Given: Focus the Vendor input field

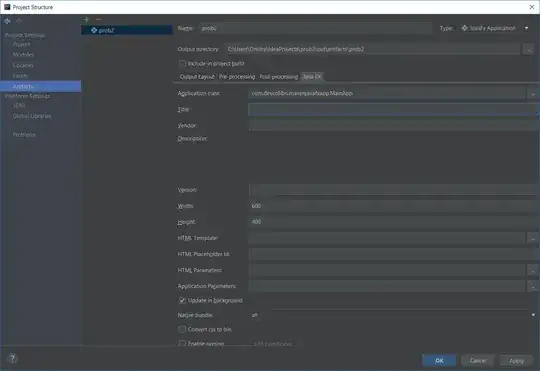Looking at the screenshot, I should [393, 125].
